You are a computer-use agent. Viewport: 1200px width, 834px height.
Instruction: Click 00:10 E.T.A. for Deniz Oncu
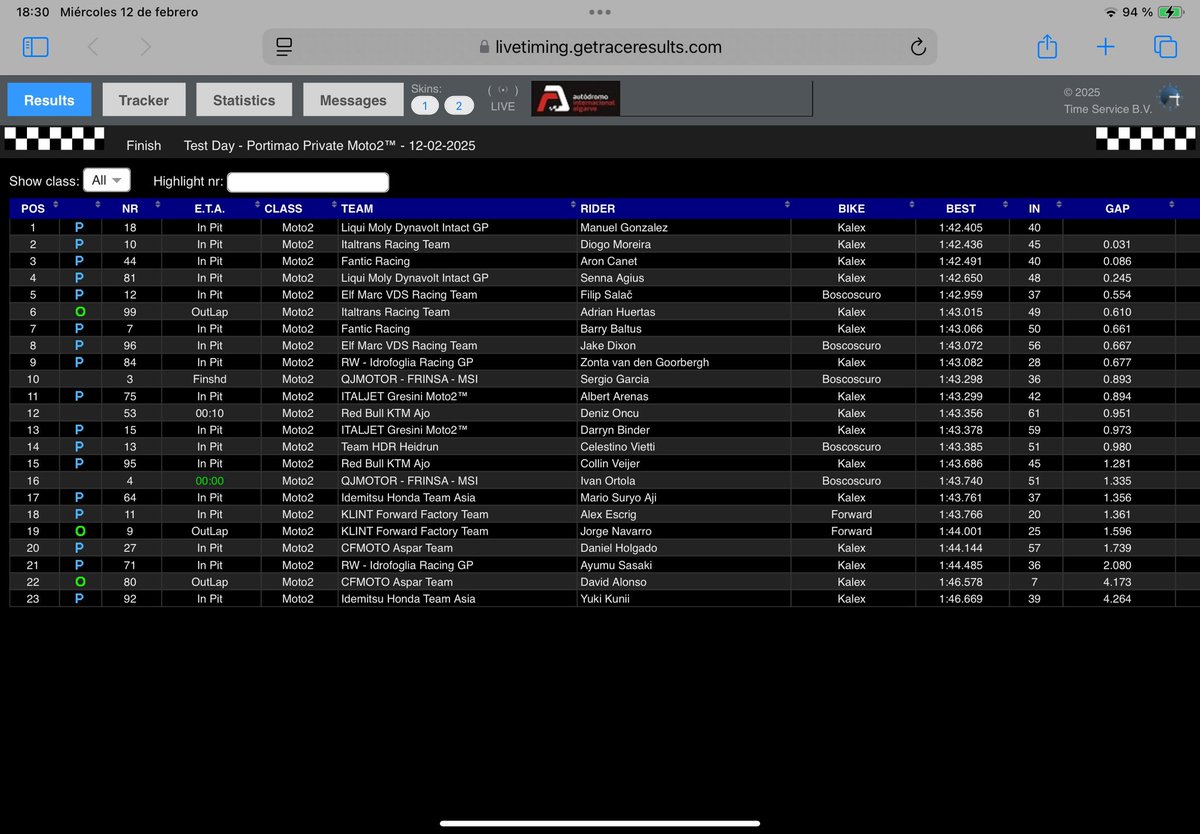(x=210, y=413)
